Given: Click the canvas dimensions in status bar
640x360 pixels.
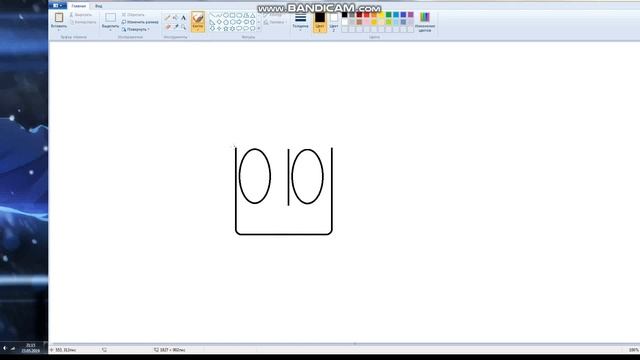Looking at the screenshot, I should coord(170,350).
